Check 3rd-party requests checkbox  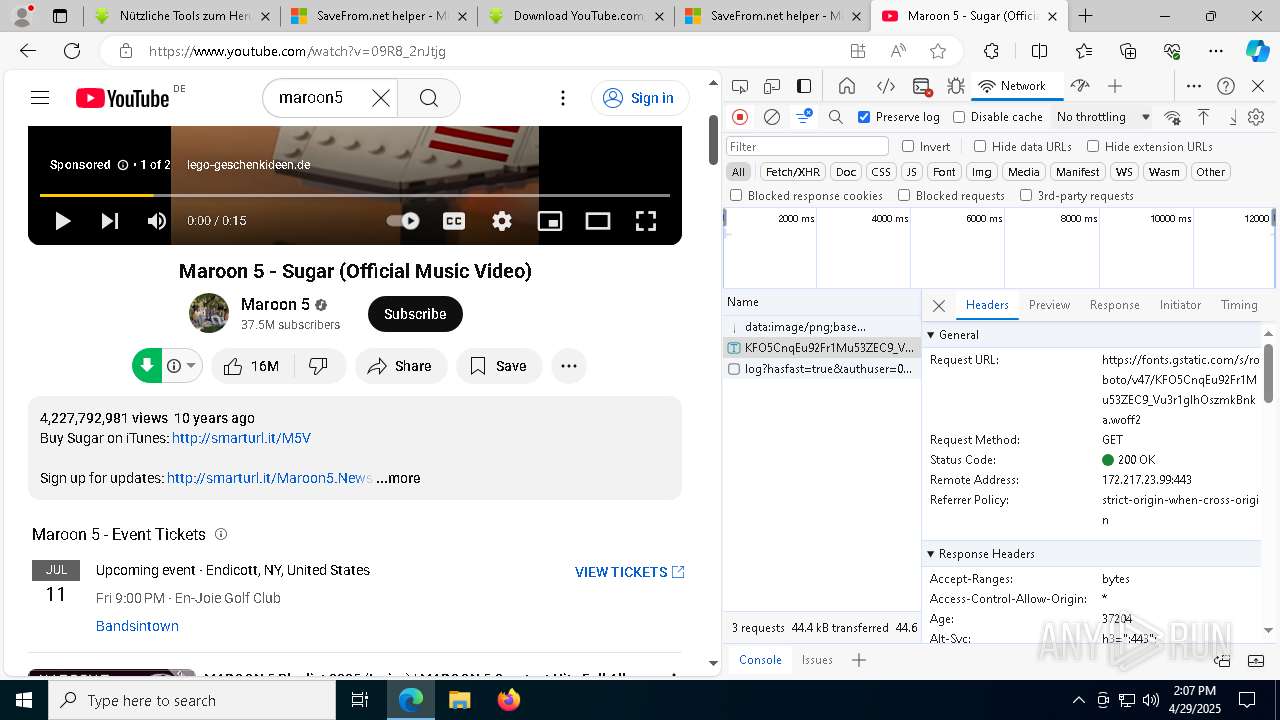point(1026,196)
